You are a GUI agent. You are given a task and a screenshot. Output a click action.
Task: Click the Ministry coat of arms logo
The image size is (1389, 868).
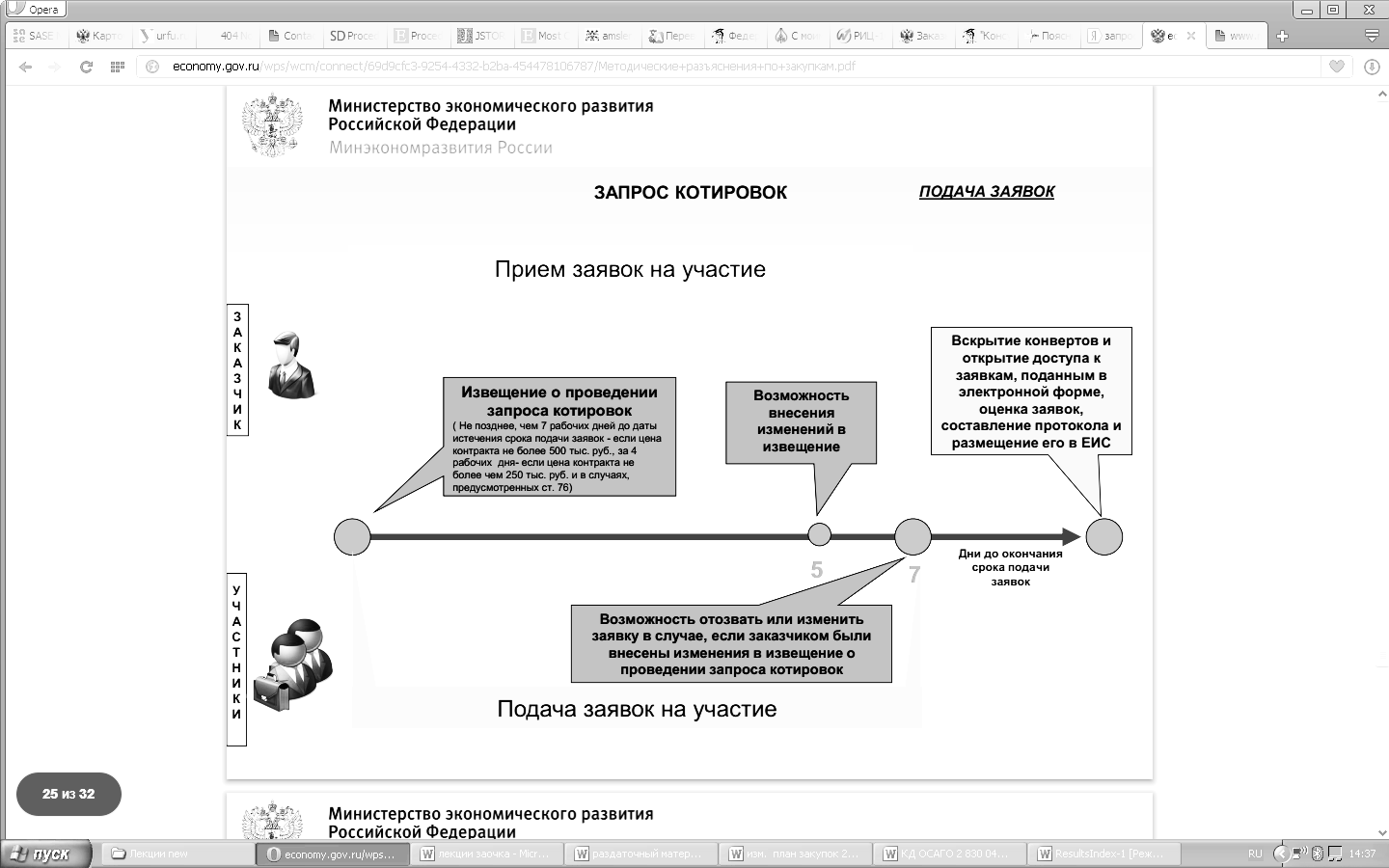[x=272, y=125]
